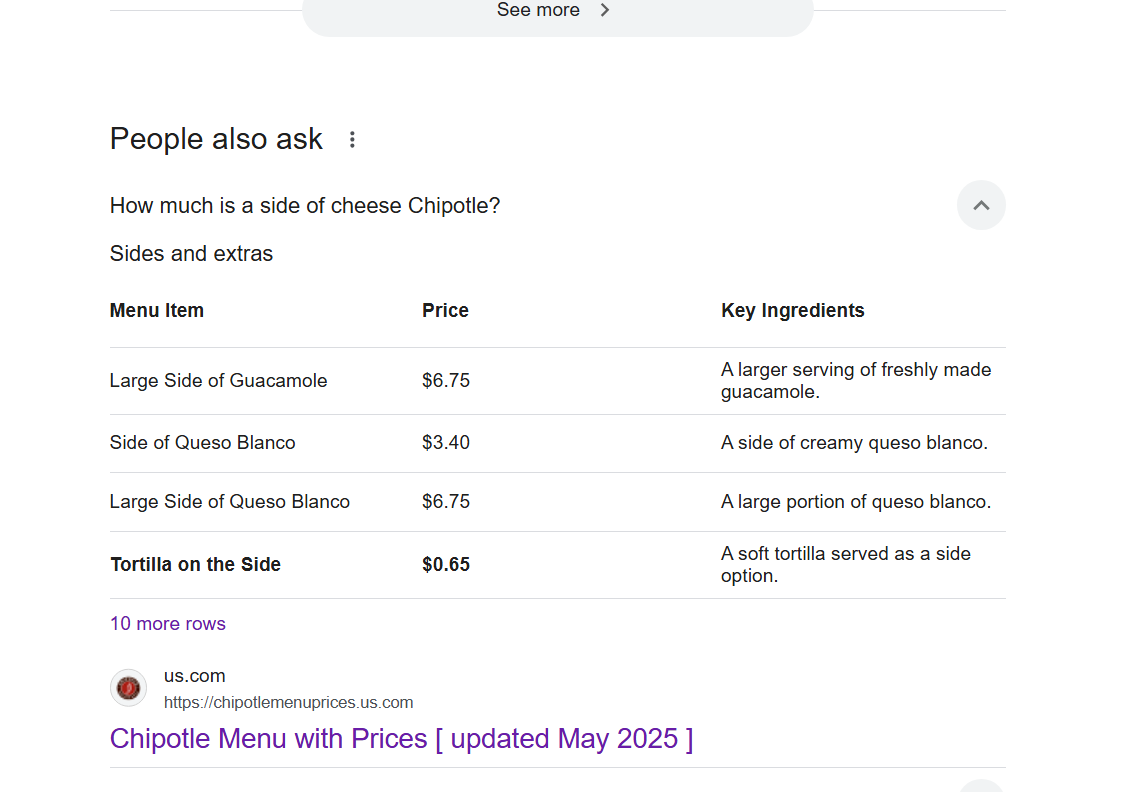Expand the next question below the result
Viewport: 1135px width, 792px height.
(x=981, y=786)
